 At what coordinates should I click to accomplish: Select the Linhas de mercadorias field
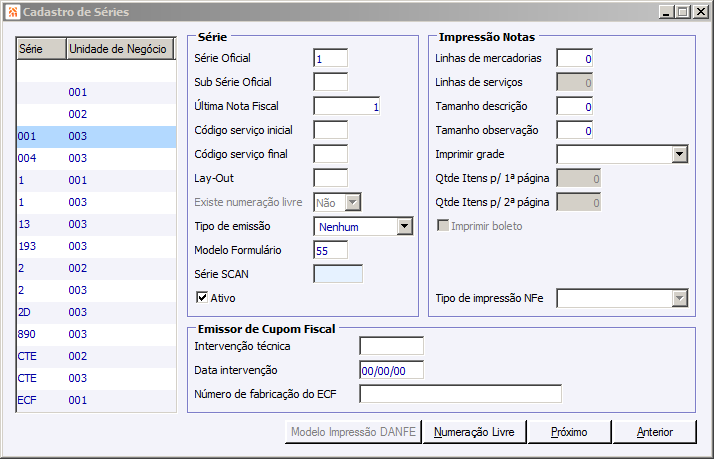pyautogui.click(x=575, y=59)
